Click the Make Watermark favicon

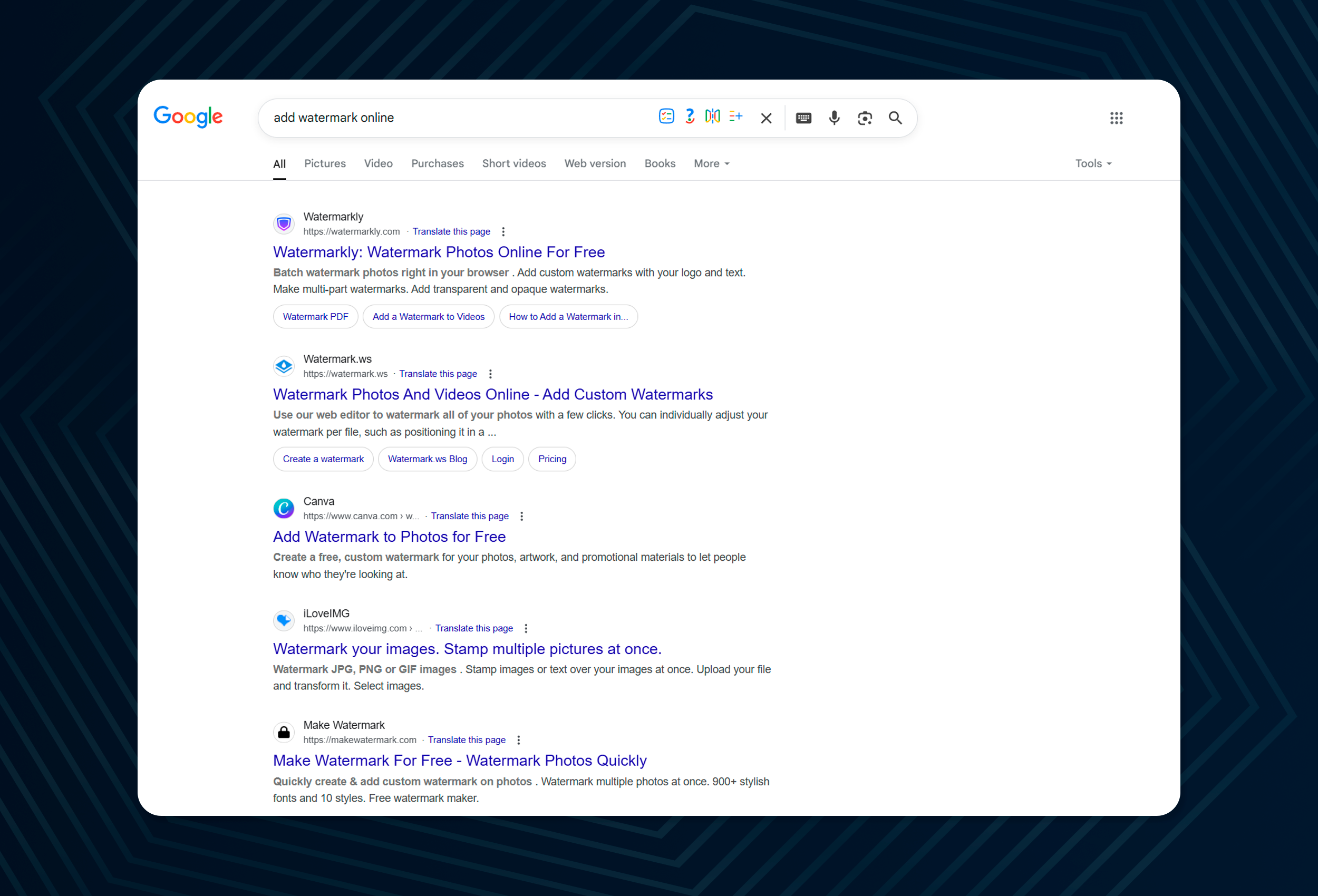tap(284, 732)
